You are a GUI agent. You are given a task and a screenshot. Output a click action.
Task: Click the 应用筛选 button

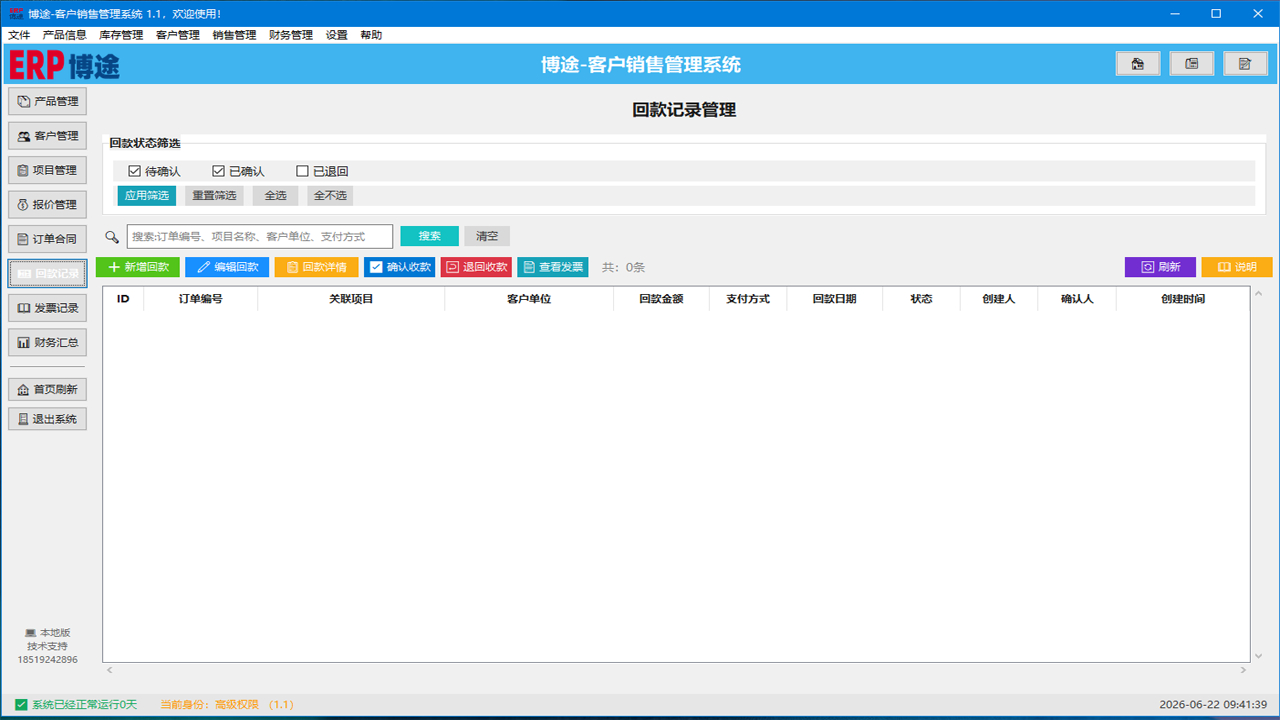(x=147, y=196)
